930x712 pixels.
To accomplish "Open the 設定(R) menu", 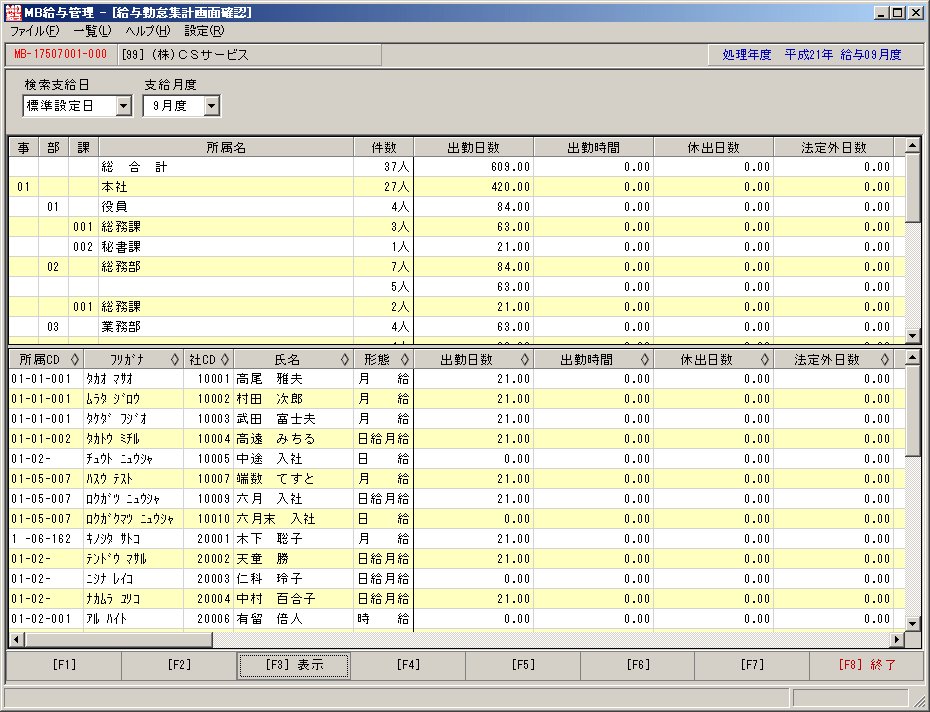I will click(204, 31).
